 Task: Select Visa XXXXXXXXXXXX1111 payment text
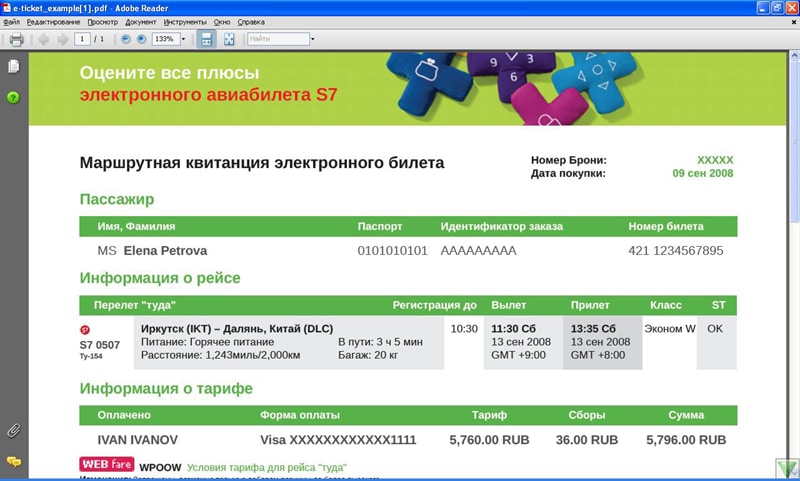point(338,440)
